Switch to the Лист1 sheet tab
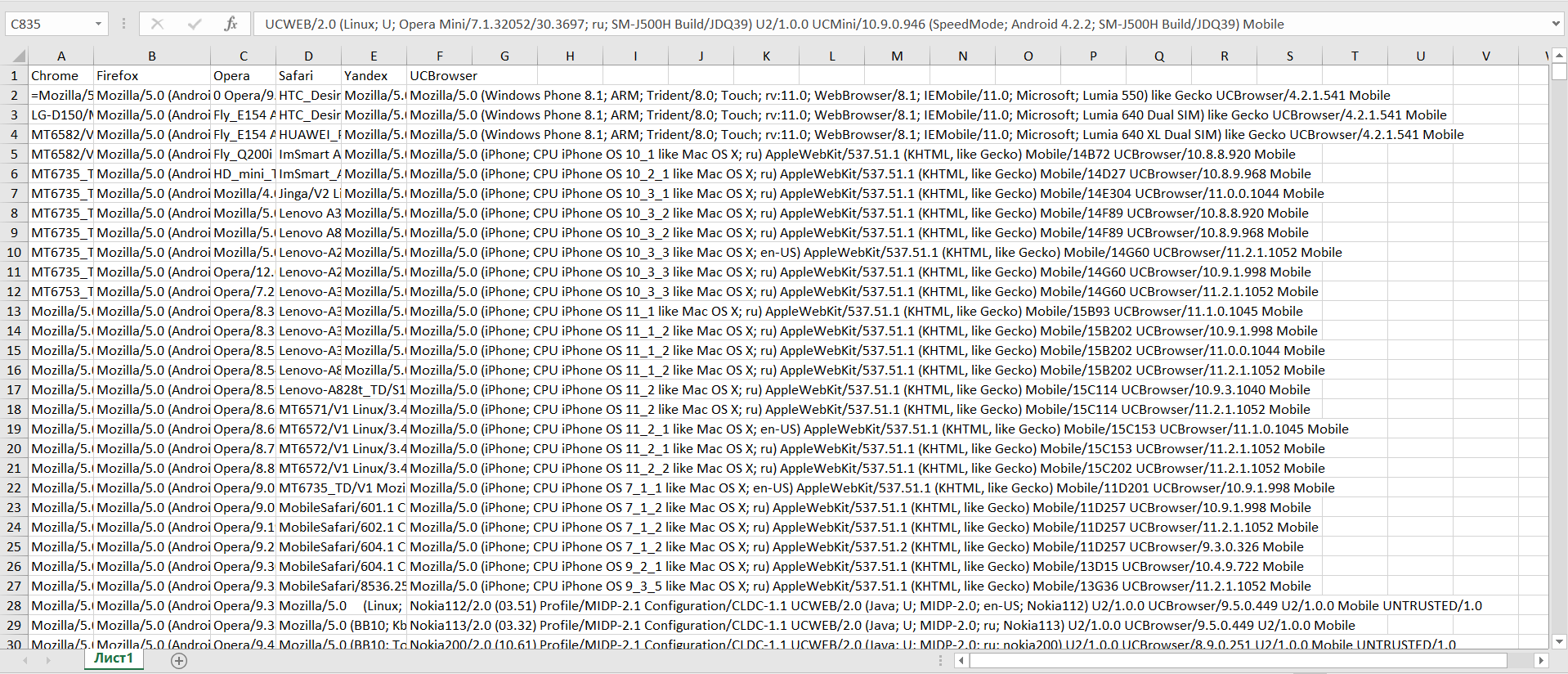The height and width of the screenshot is (674, 1568). [x=113, y=658]
